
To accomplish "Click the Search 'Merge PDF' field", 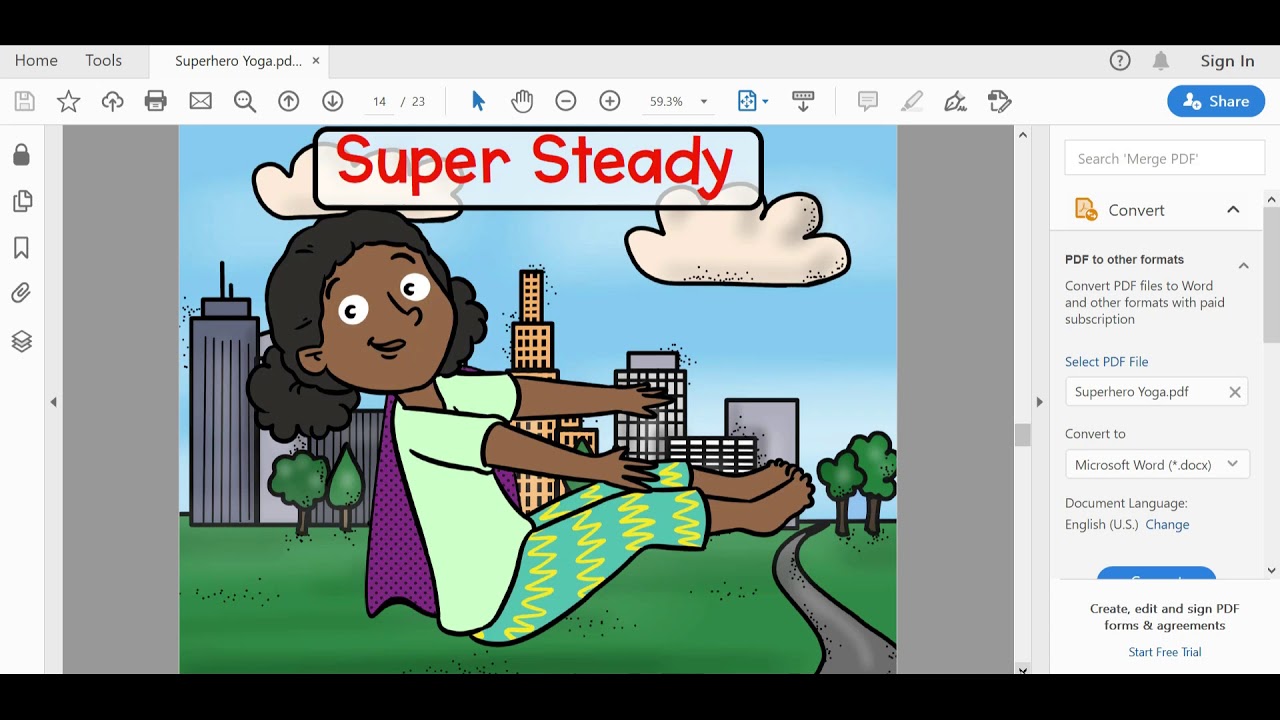I will coord(1164,158).
